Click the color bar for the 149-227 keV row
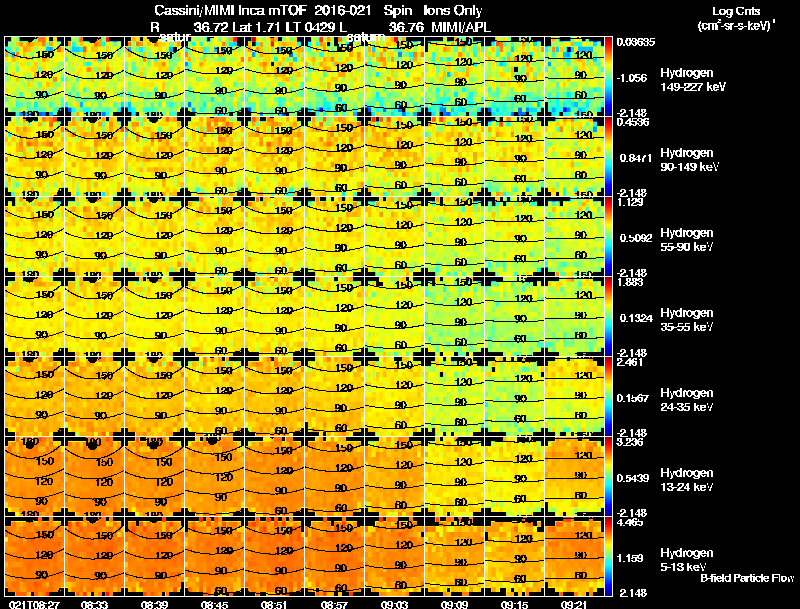Screen dimensions: 800x609 tap(608, 77)
